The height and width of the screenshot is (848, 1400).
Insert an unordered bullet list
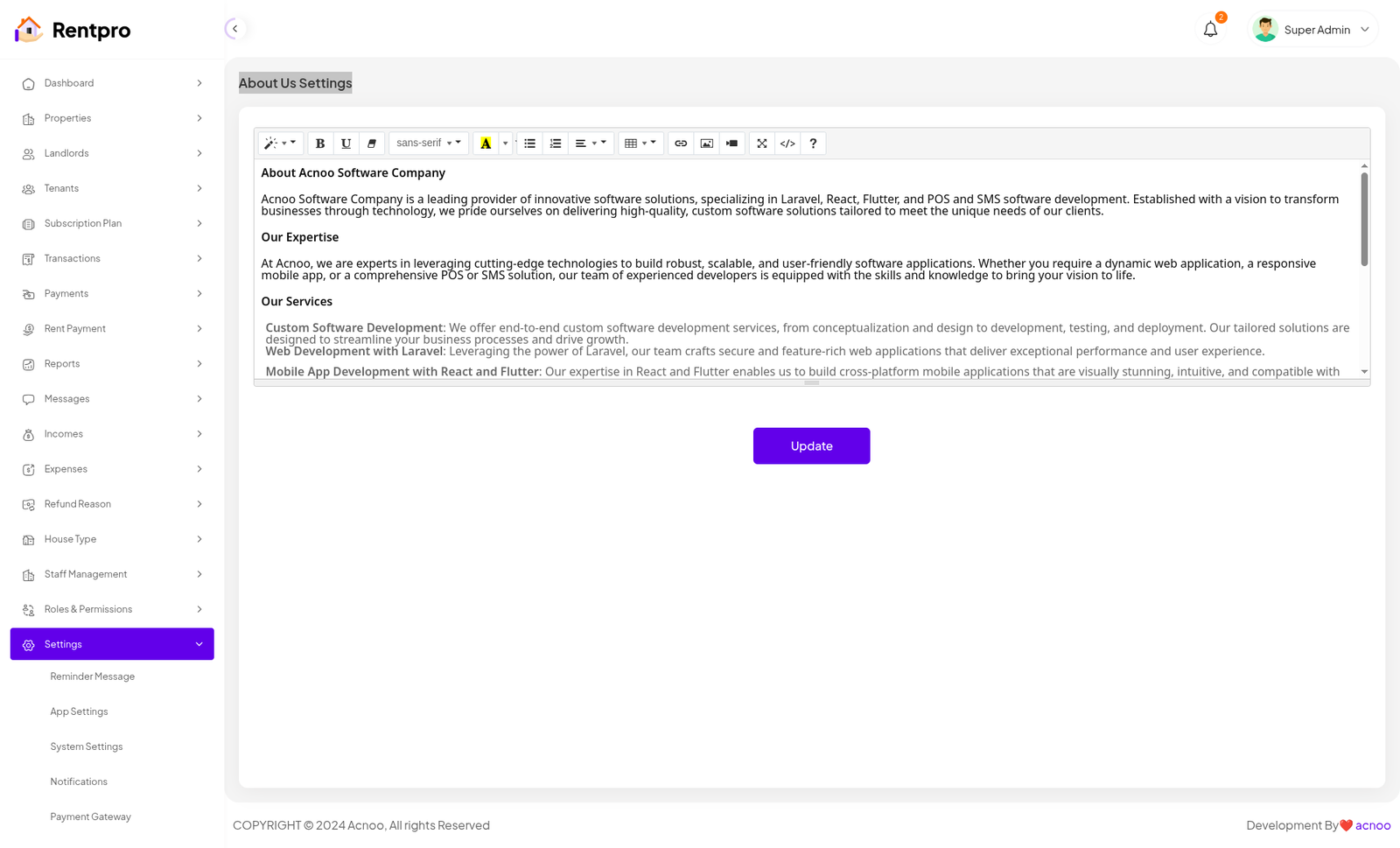coord(529,144)
